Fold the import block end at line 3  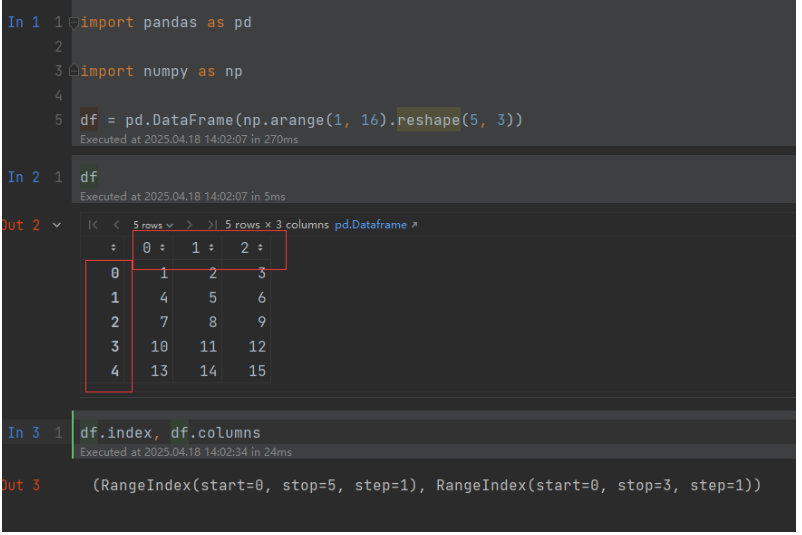coord(74,71)
